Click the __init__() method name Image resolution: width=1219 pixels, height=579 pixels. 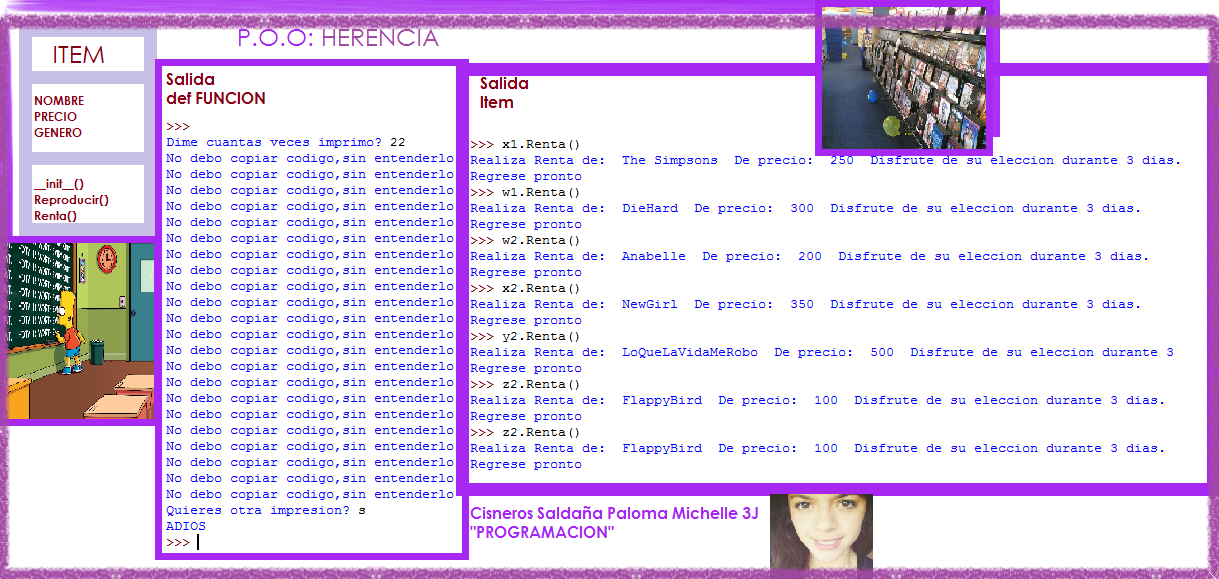(59, 184)
